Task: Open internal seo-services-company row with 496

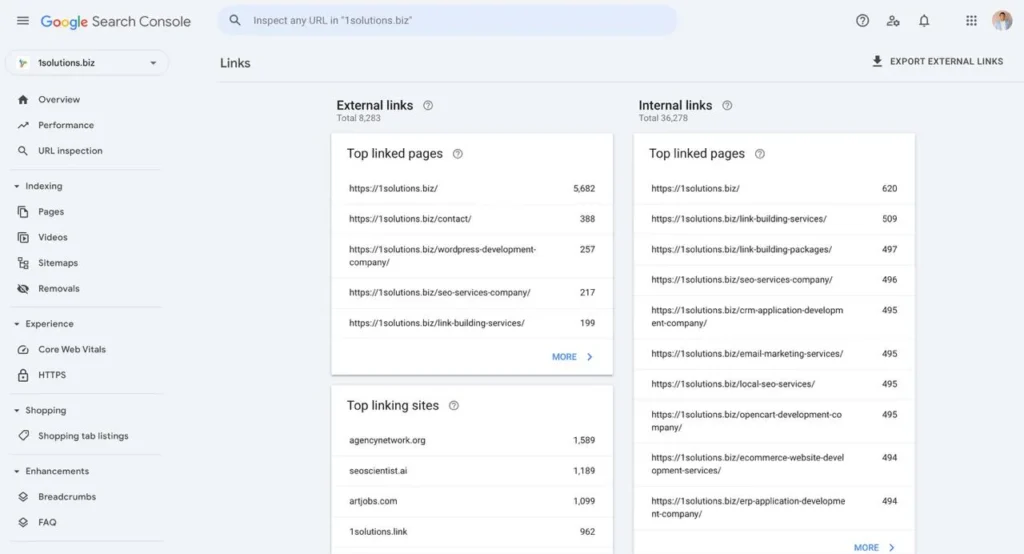Action: 774,280
